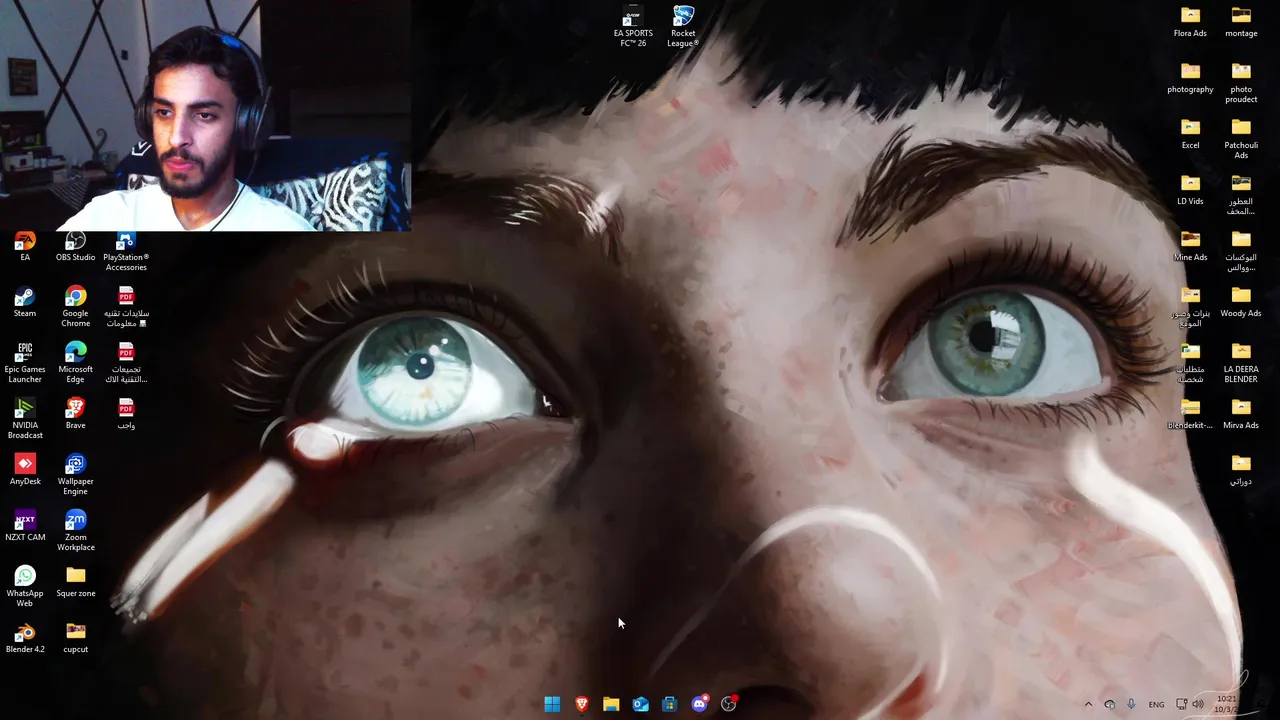1280x720 pixels.
Task: Open Microsoft Store from taskbar
Action: click(669, 704)
